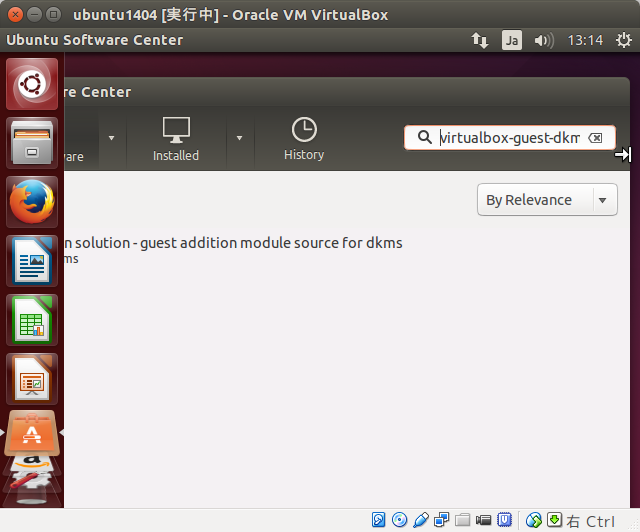Image resolution: width=640 pixels, height=532 pixels.
Task: Click the VirtualBox USB devices status icon
Action: (x=420, y=520)
